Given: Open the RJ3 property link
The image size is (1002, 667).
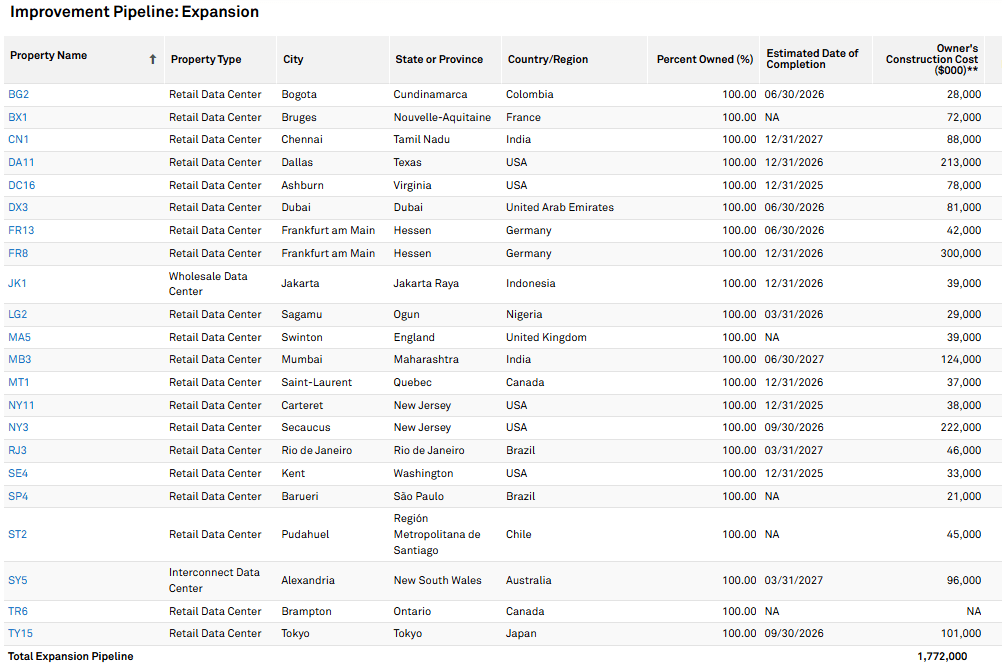Looking at the screenshot, I should click(18, 450).
